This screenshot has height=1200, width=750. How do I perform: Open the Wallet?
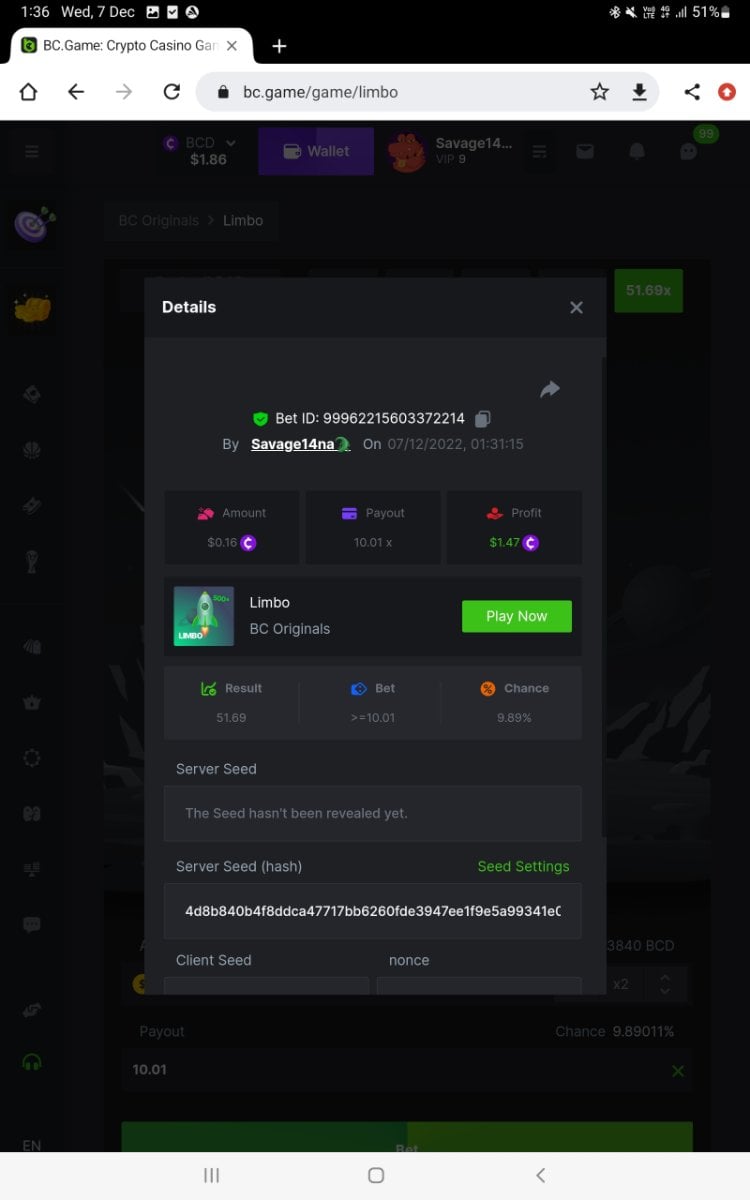coord(316,151)
